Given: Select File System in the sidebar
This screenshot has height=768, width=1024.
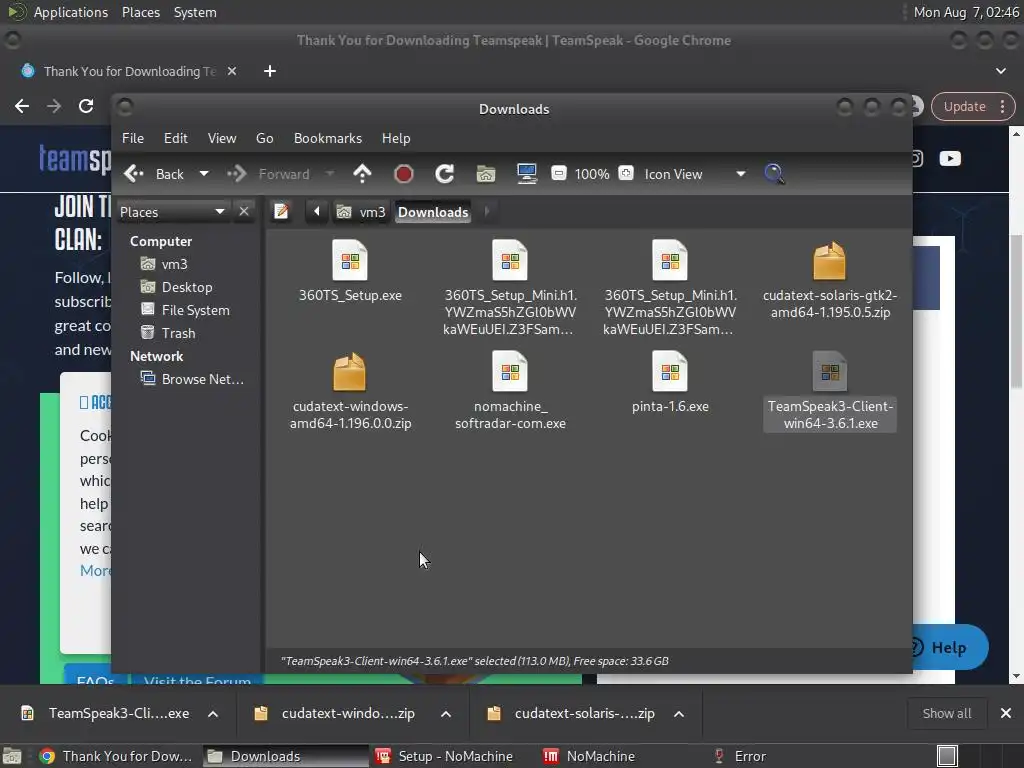Looking at the screenshot, I should coord(185,310).
